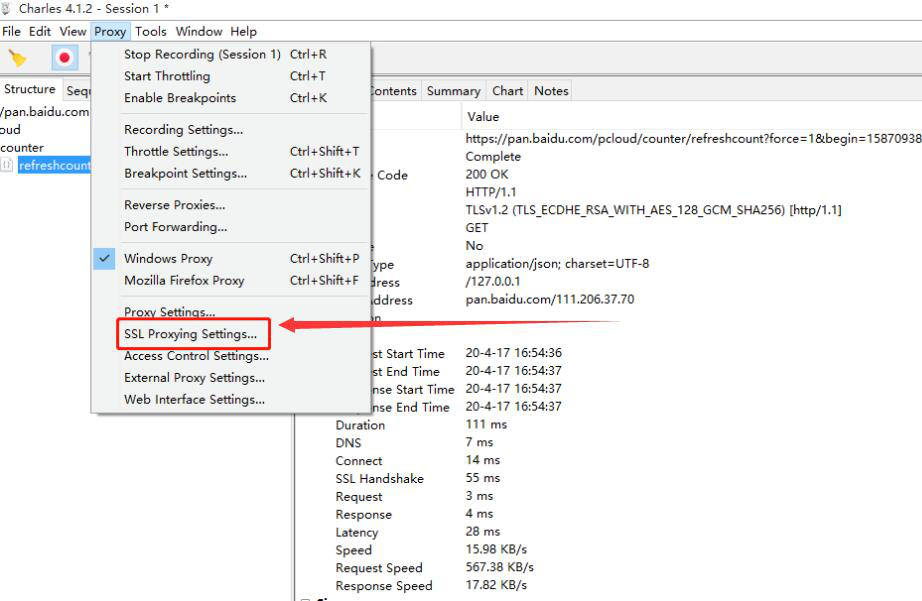Open the Edit menu
This screenshot has height=601, width=922.
39,31
